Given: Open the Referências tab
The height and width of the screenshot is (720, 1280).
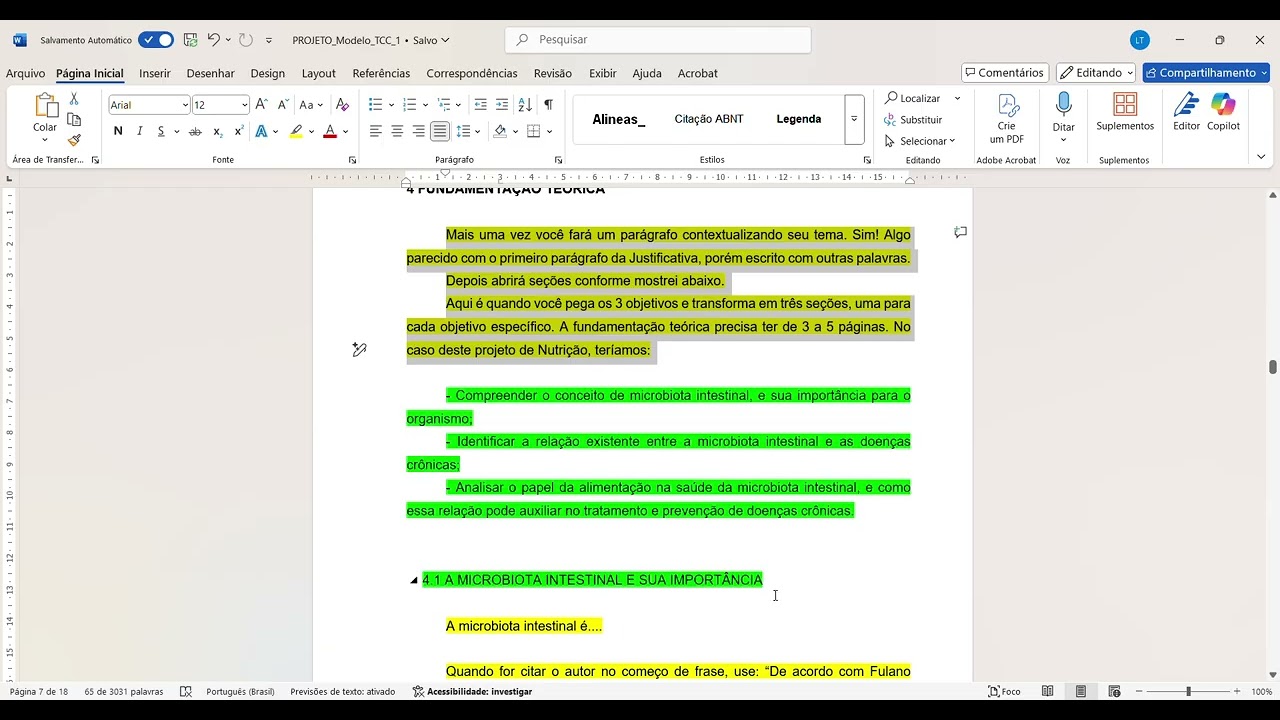Looking at the screenshot, I should 381,73.
